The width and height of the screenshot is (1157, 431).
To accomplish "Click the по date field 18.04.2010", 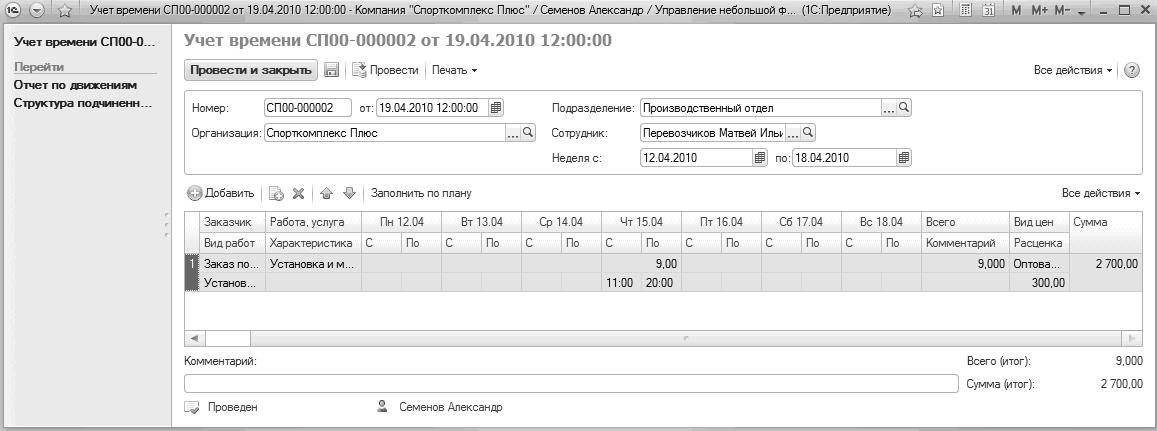I will point(844,157).
